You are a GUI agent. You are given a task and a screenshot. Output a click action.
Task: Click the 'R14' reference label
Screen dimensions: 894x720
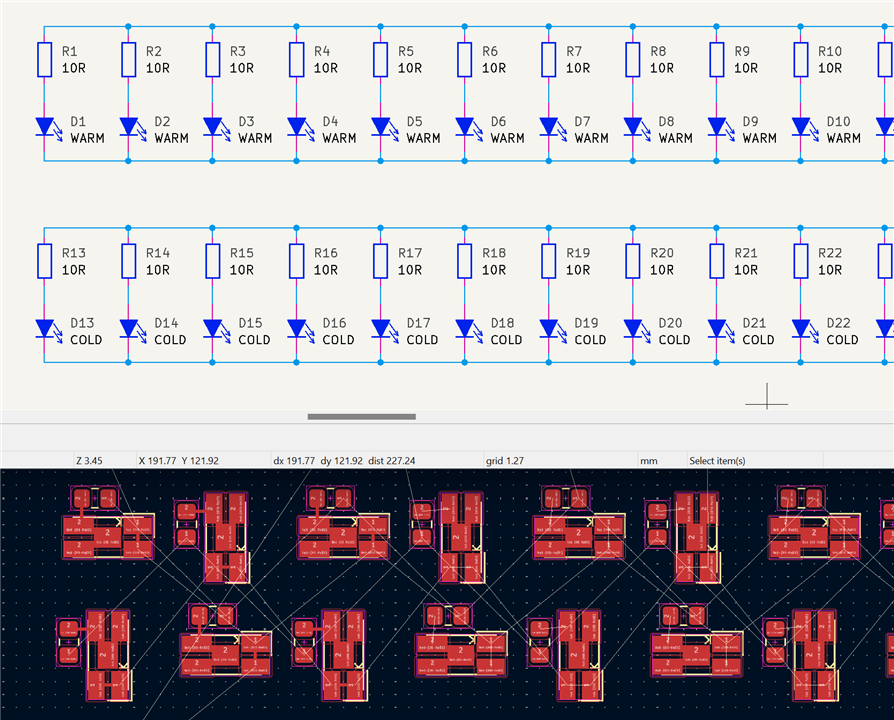(158, 253)
